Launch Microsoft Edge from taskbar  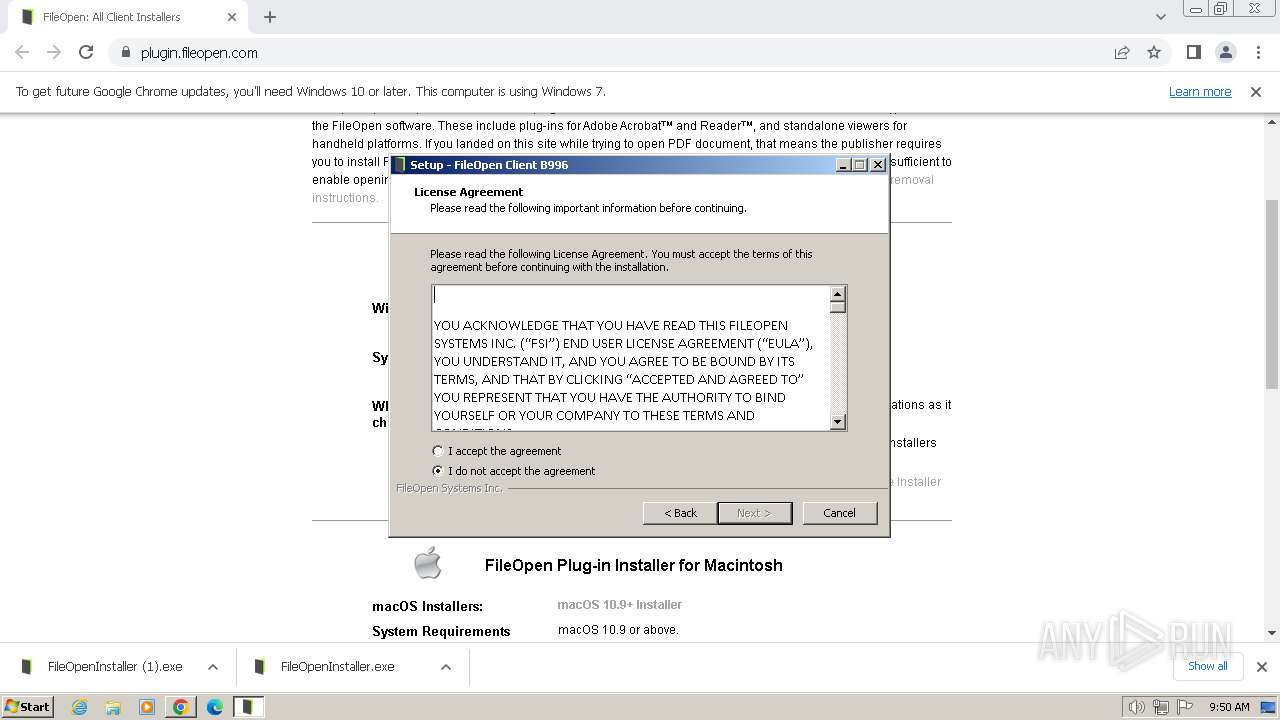(215, 707)
